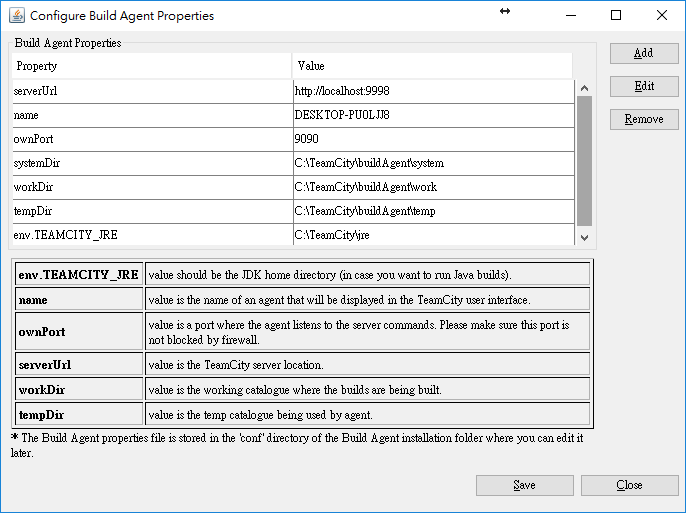Select the 9090 value cell
686x513 pixels.
(434, 139)
